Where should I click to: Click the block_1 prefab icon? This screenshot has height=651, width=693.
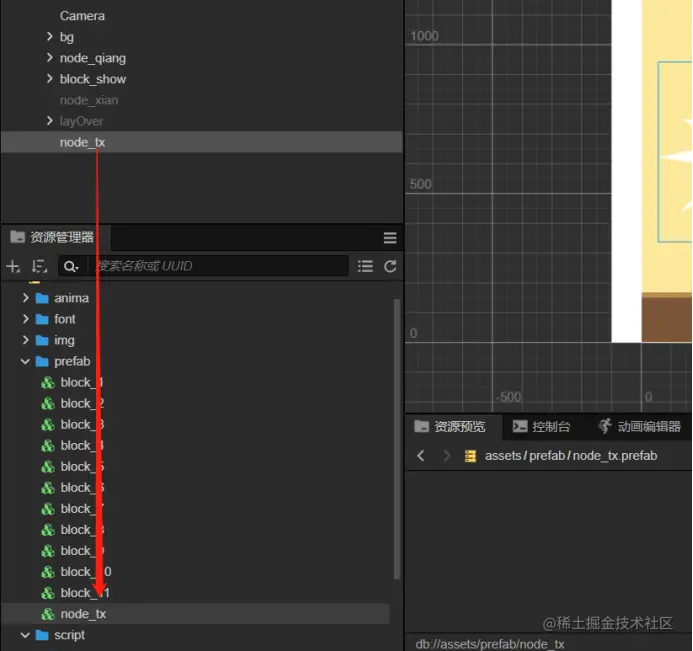coord(48,382)
